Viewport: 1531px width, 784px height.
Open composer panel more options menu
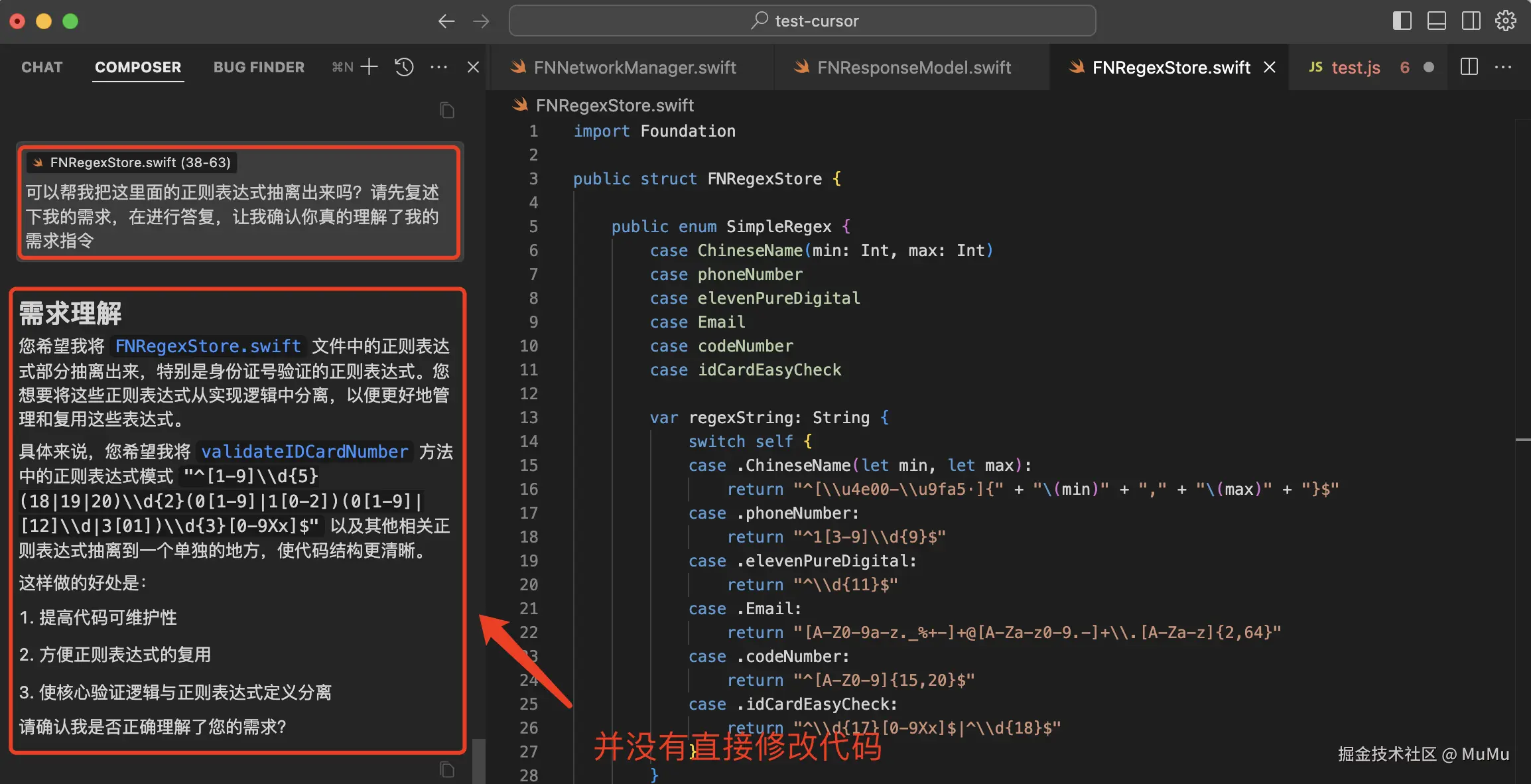[x=438, y=66]
